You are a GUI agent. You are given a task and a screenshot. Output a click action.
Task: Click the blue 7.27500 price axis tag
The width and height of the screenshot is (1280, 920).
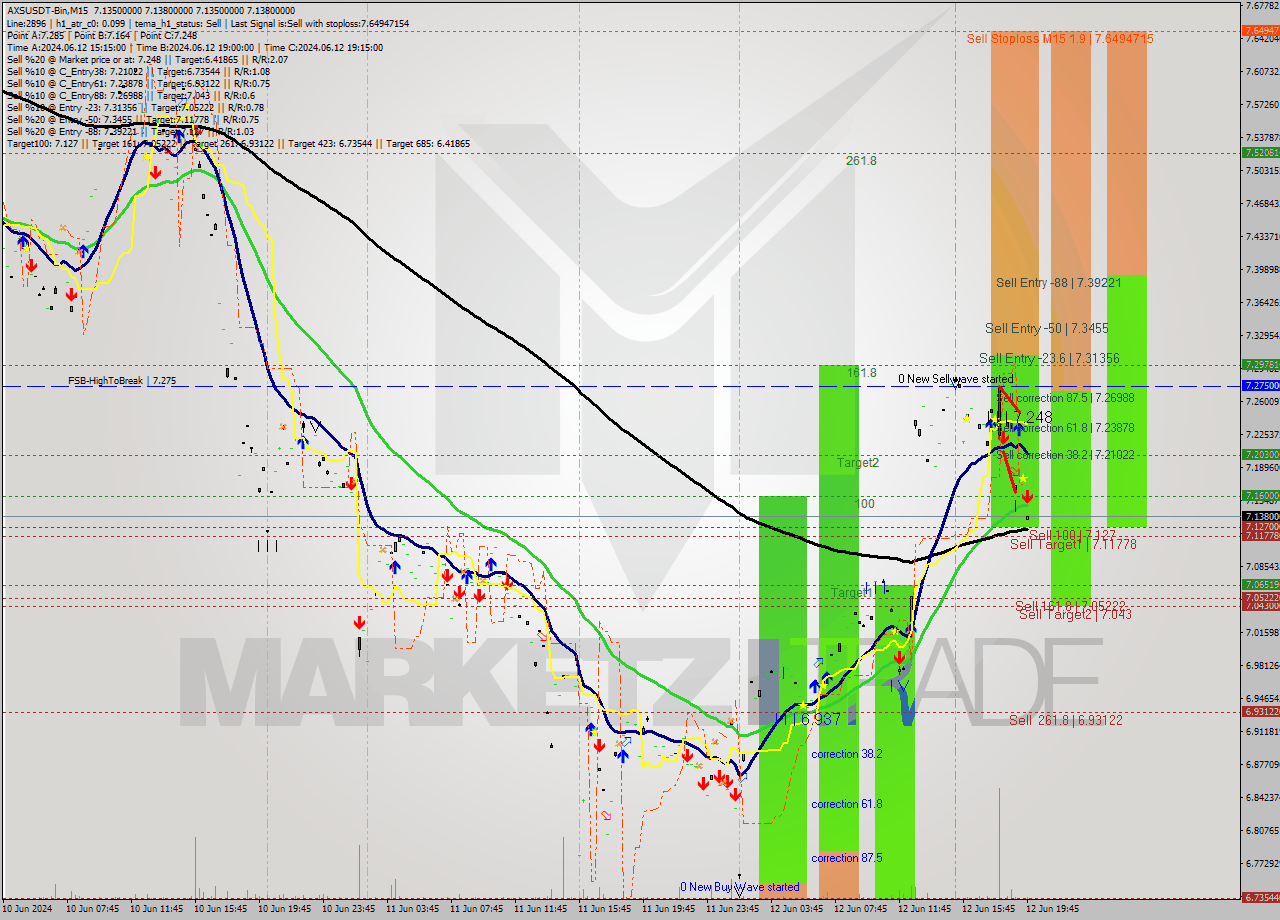[1259, 385]
